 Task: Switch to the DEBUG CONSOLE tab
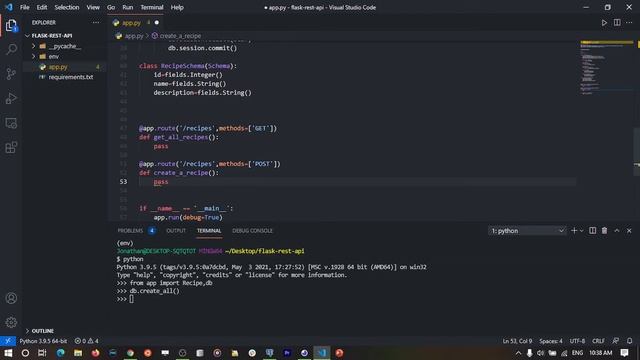252,231
